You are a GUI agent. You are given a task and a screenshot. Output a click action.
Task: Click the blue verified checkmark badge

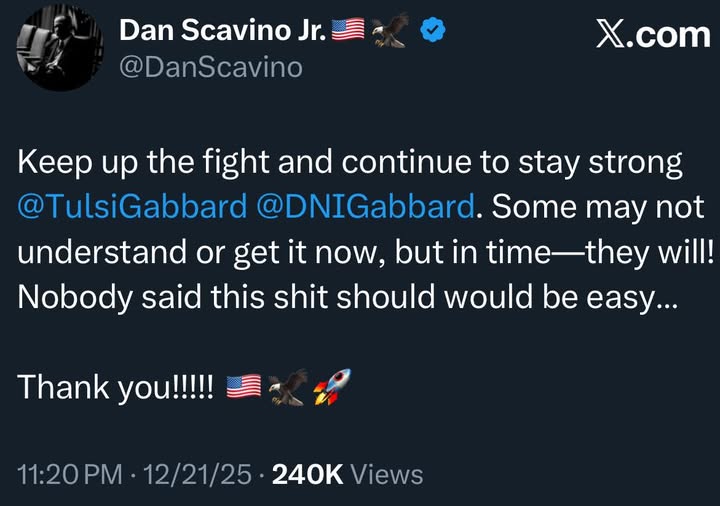[x=432, y=32]
